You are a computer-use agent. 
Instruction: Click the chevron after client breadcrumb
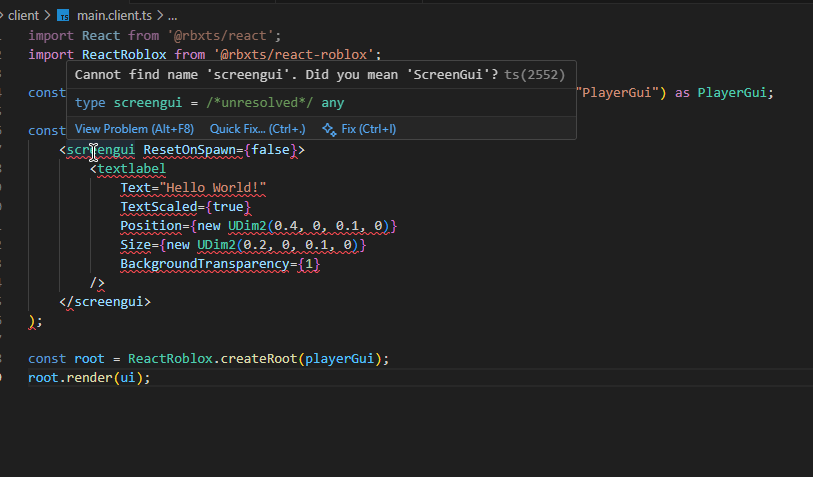[46, 16]
